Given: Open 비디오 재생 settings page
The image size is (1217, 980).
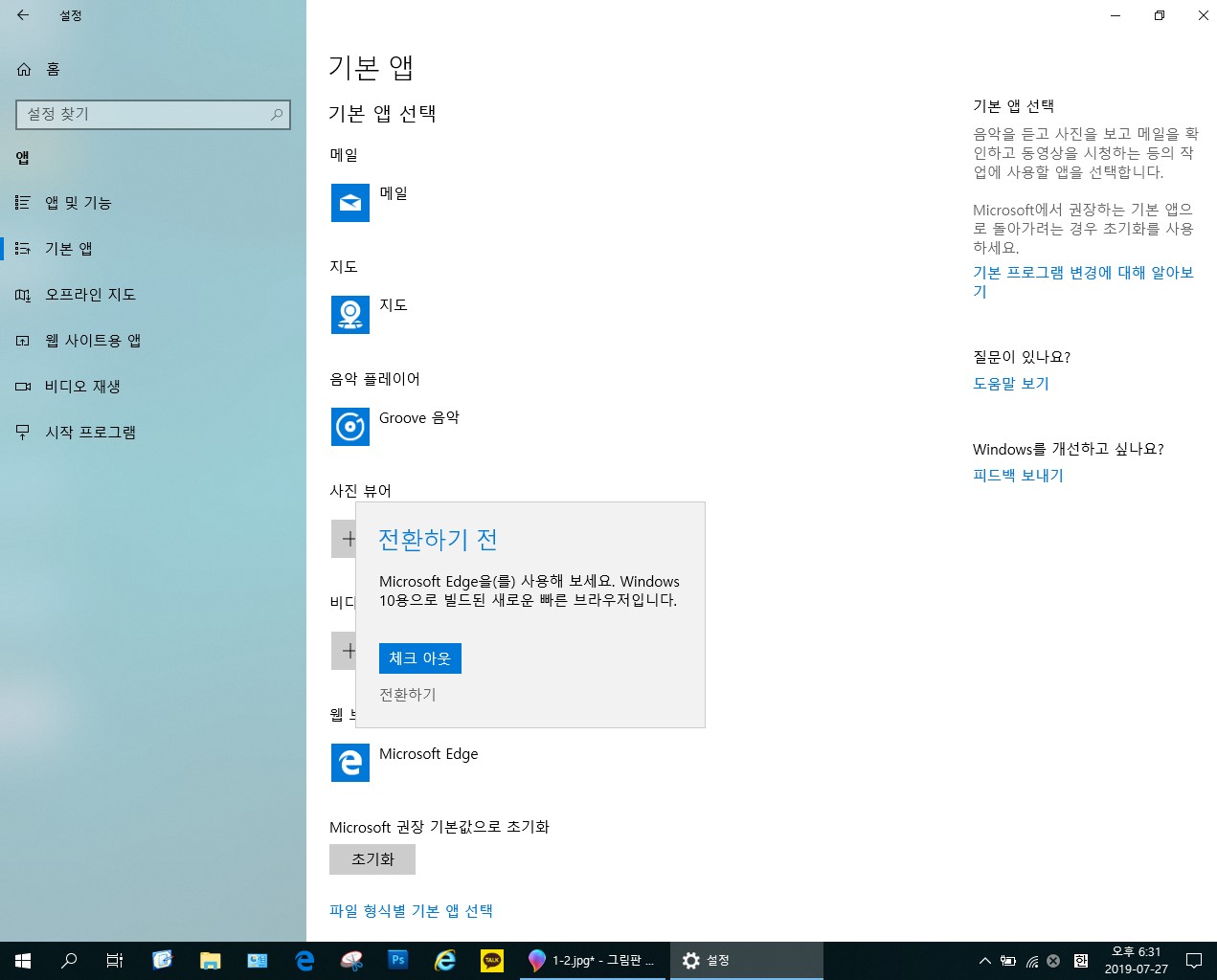Looking at the screenshot, I should 153,387.
